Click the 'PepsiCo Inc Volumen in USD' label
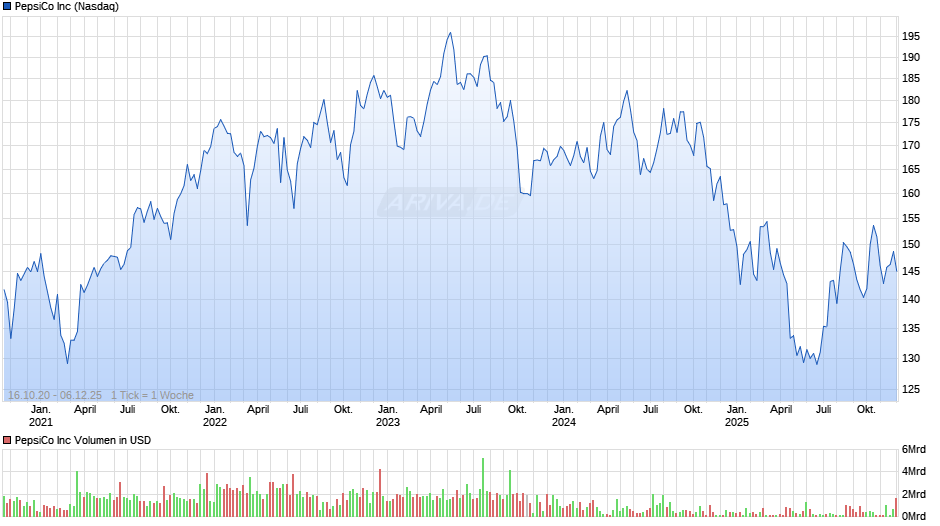Screen dimensions: 940x526 coord(83,440)
